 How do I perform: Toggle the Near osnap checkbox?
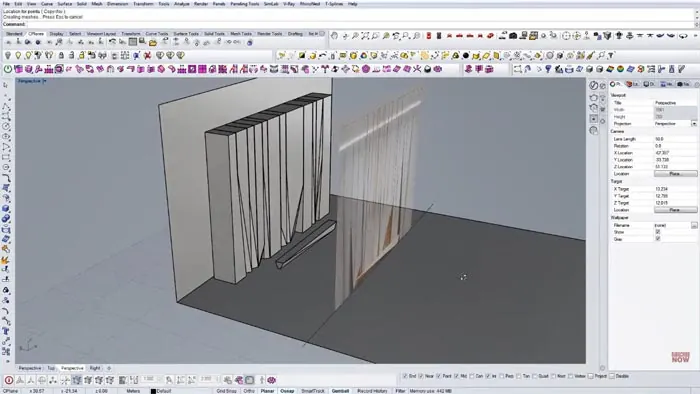421,376
